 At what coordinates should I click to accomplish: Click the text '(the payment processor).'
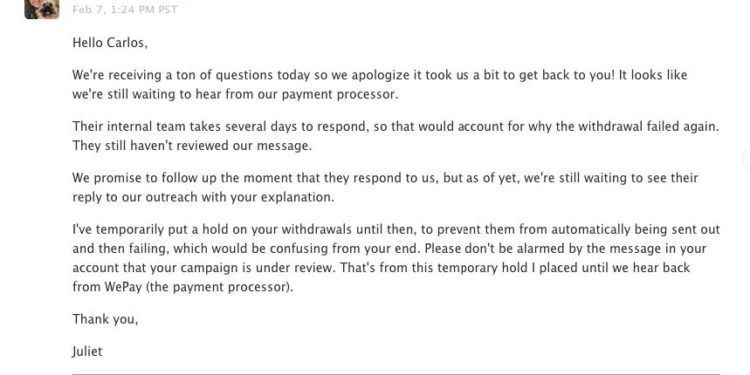click(x=220, y=287)
